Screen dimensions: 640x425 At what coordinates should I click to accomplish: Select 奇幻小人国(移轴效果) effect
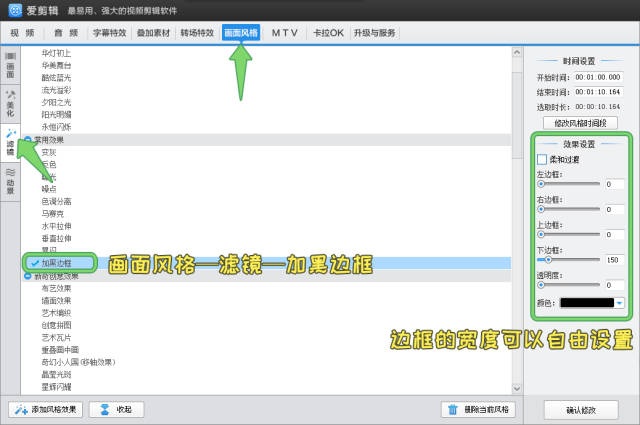click(x=78, y=362)
